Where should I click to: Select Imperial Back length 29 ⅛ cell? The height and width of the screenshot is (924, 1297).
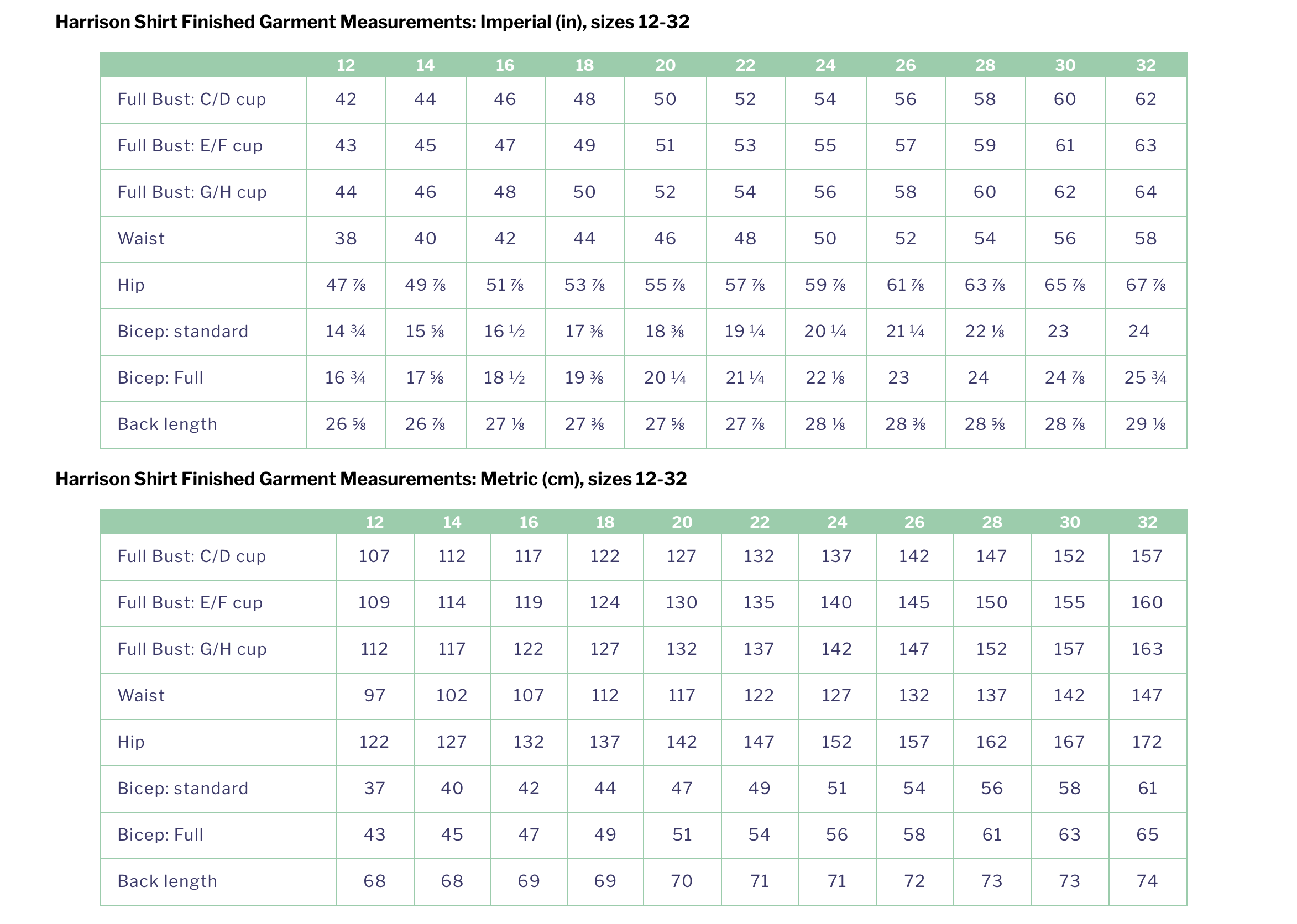click(x=1146, y=424)
